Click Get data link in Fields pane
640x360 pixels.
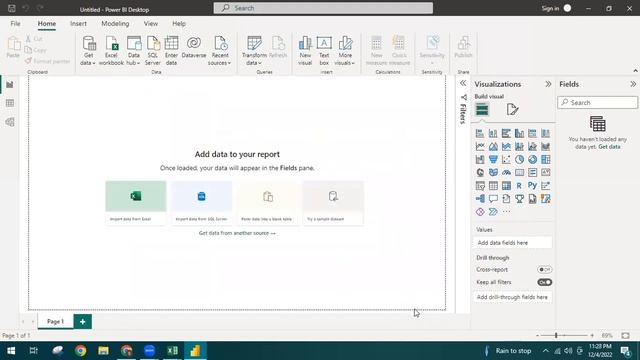tap(609, 147)
